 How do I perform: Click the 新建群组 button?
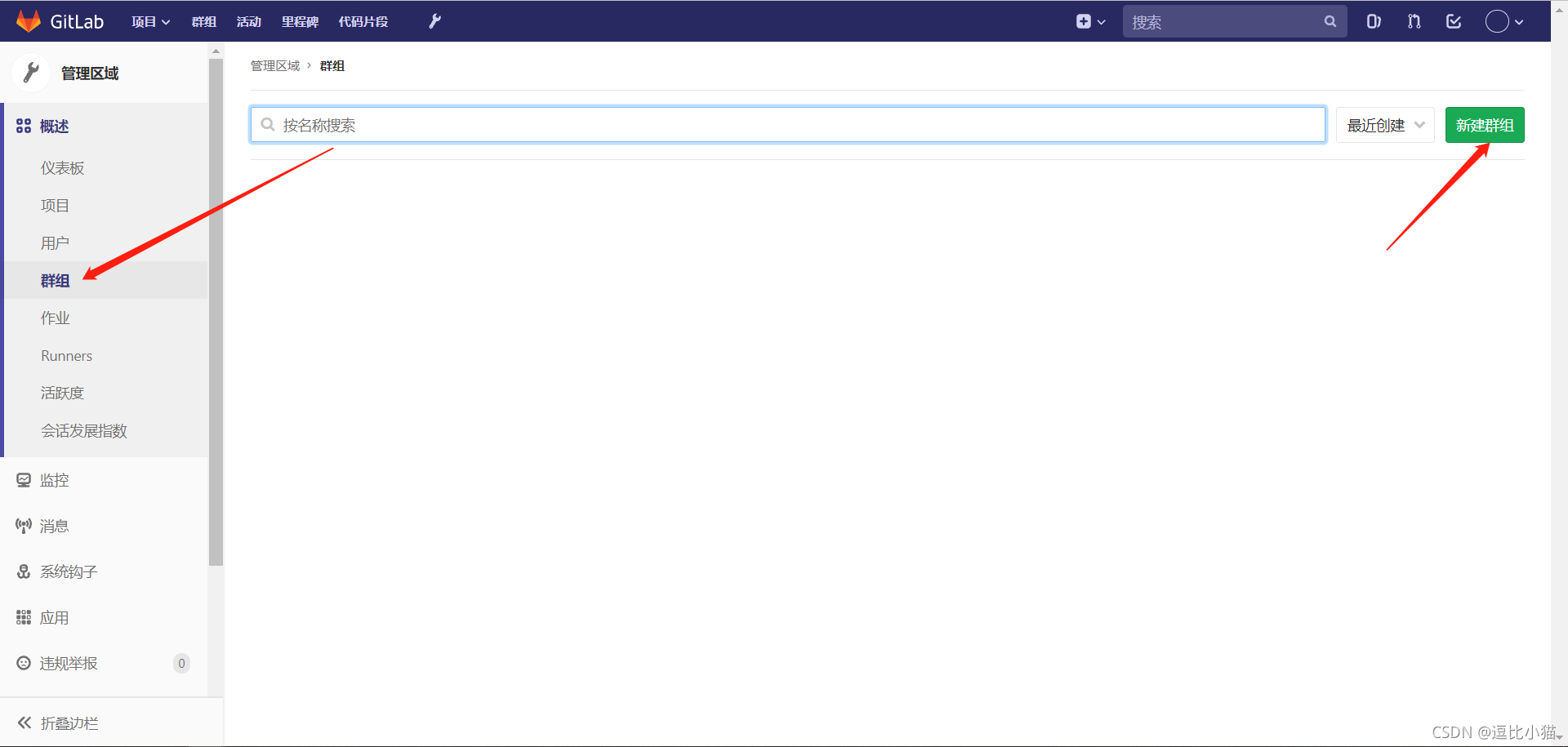1485,125
